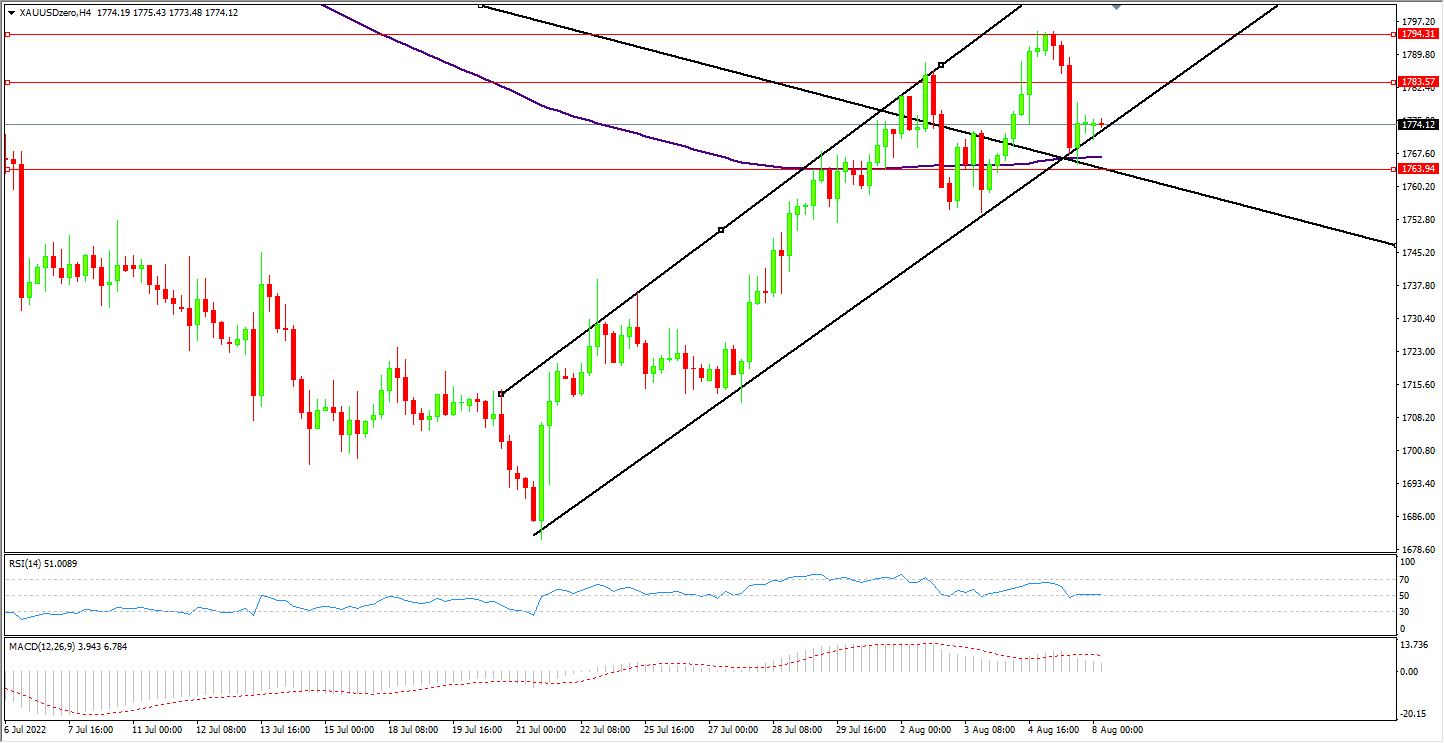This screenshot has width=1444, height=743.
Task: Click the 21 Jul 00:00 time axis label
Action: tap(541, 730)
